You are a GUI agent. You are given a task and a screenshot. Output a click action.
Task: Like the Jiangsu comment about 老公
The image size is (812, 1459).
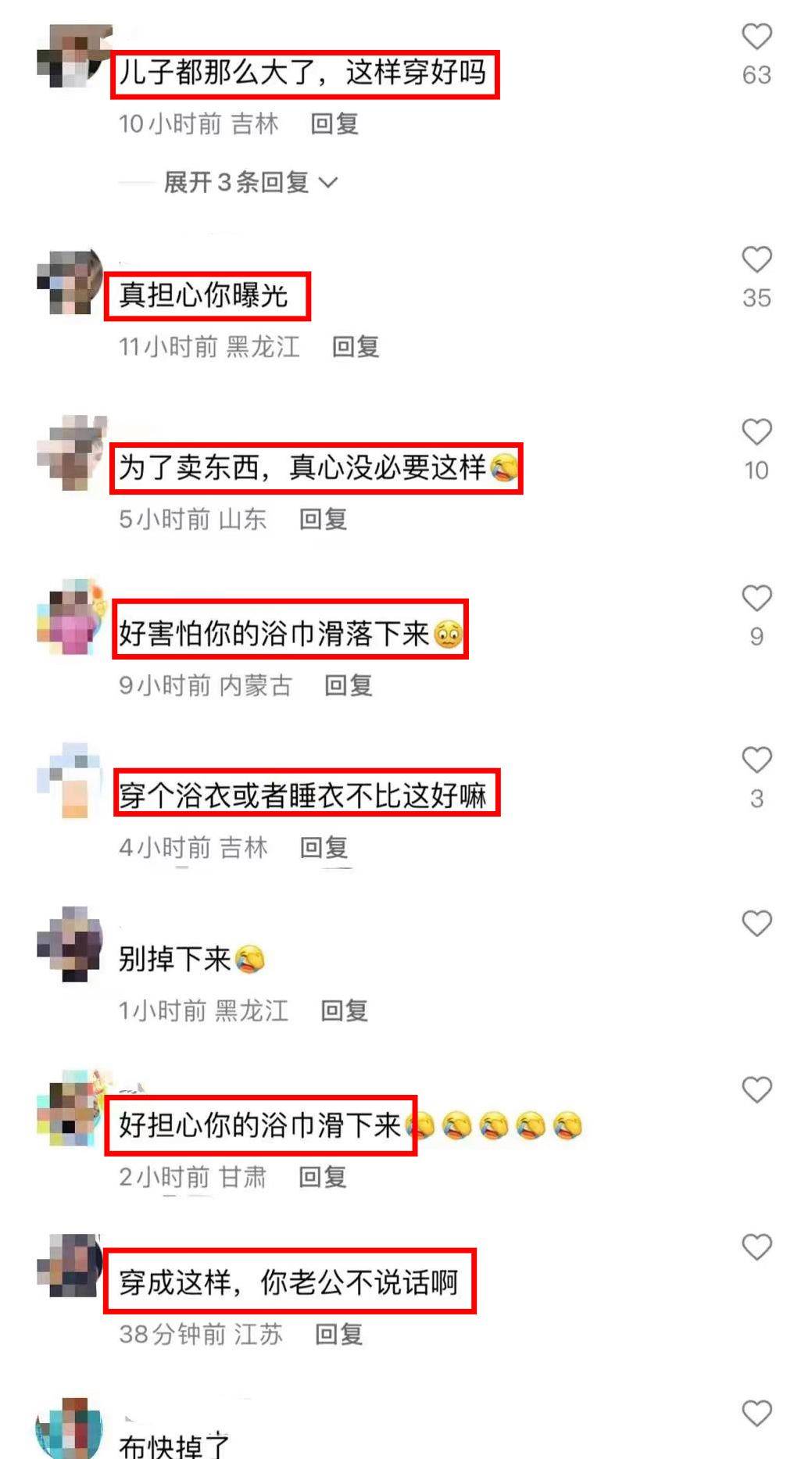[x=757, y=1247]
